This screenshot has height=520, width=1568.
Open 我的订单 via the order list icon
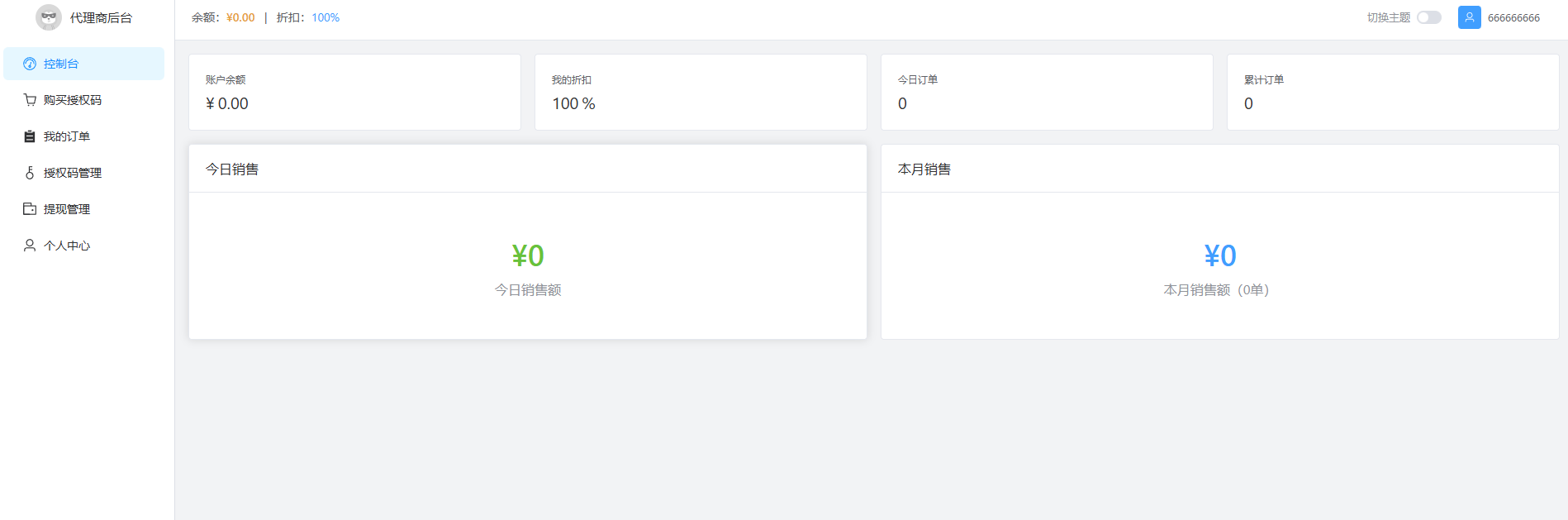tap(28, 136)
